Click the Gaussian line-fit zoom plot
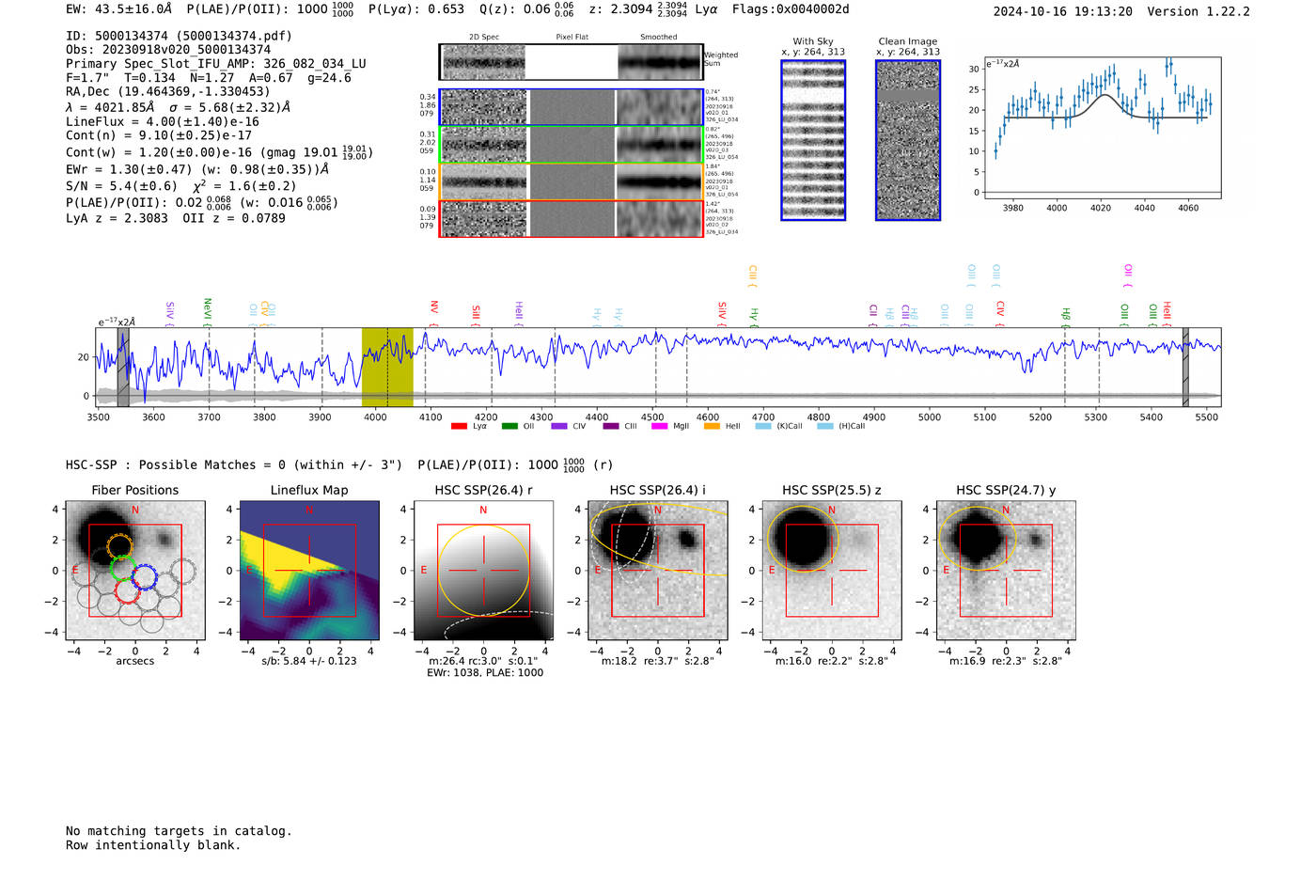Image resolution: width=1316 pixels, height=896 pixels. pos(1102,127)
